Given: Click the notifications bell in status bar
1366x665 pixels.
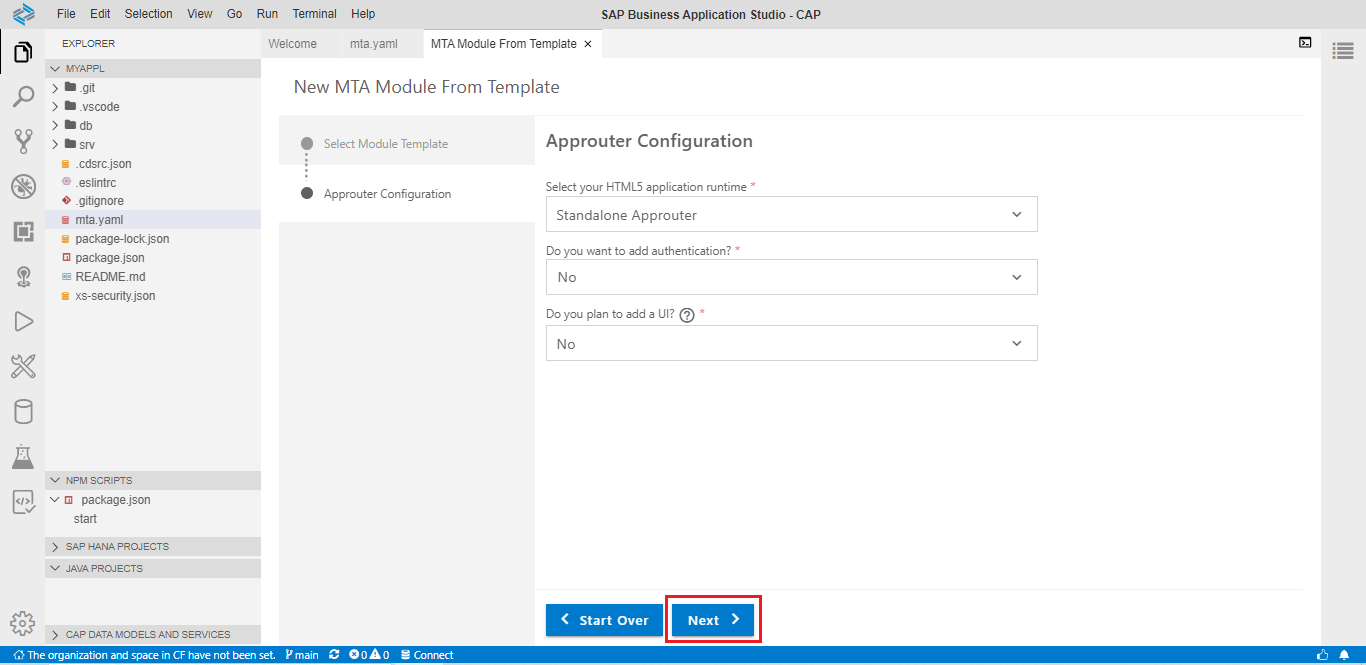Looking at the screenshot, I should tap(1345, 655).
